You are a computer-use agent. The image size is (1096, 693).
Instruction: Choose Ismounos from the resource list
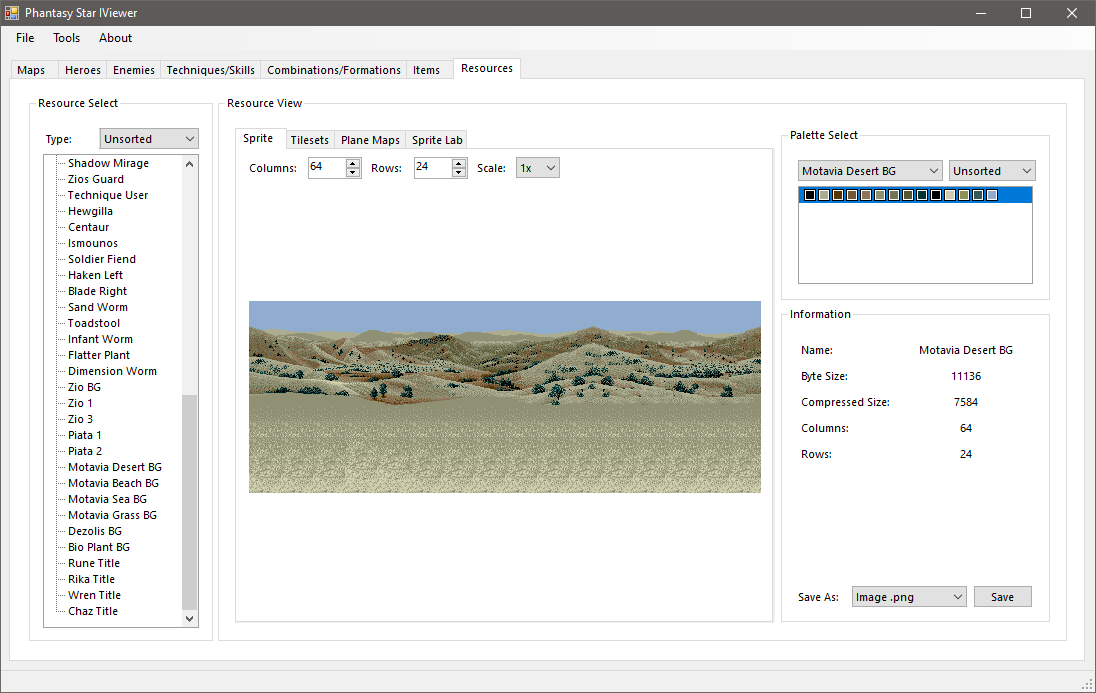click(93, 243)
